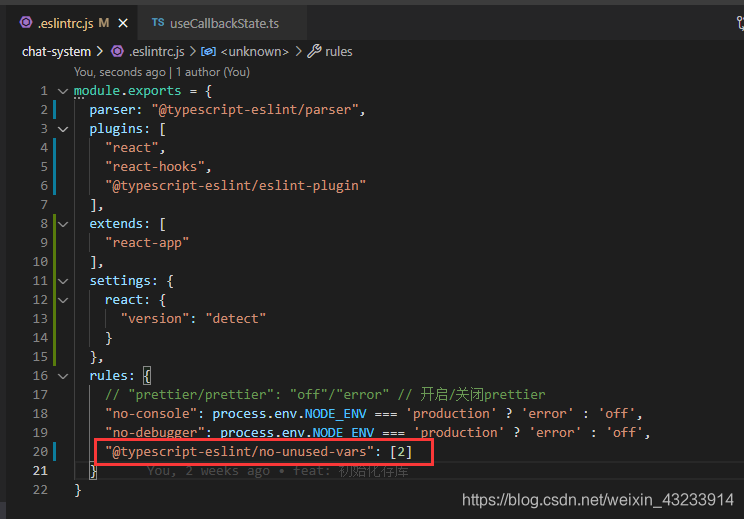Viewport: 744px width, 519px height.
Task: Collapse the extends array on line 8
Action: point(63,223)
